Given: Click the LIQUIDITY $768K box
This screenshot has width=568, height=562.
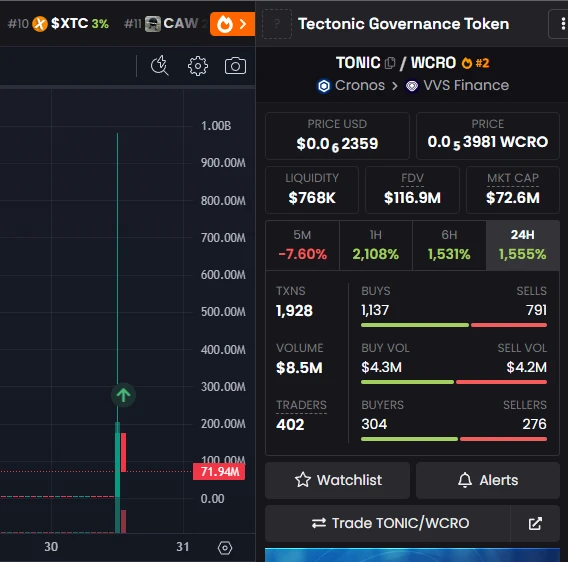Looking at the screenshot, I should point(312,190).
